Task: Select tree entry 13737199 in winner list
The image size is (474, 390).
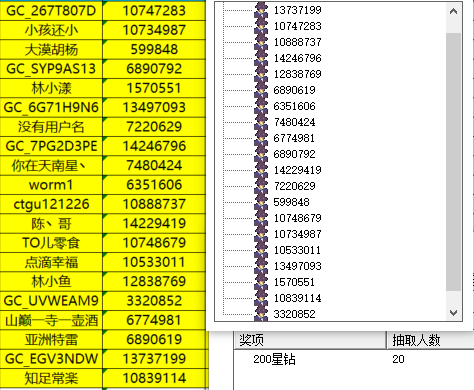Action: pos(297,10)
